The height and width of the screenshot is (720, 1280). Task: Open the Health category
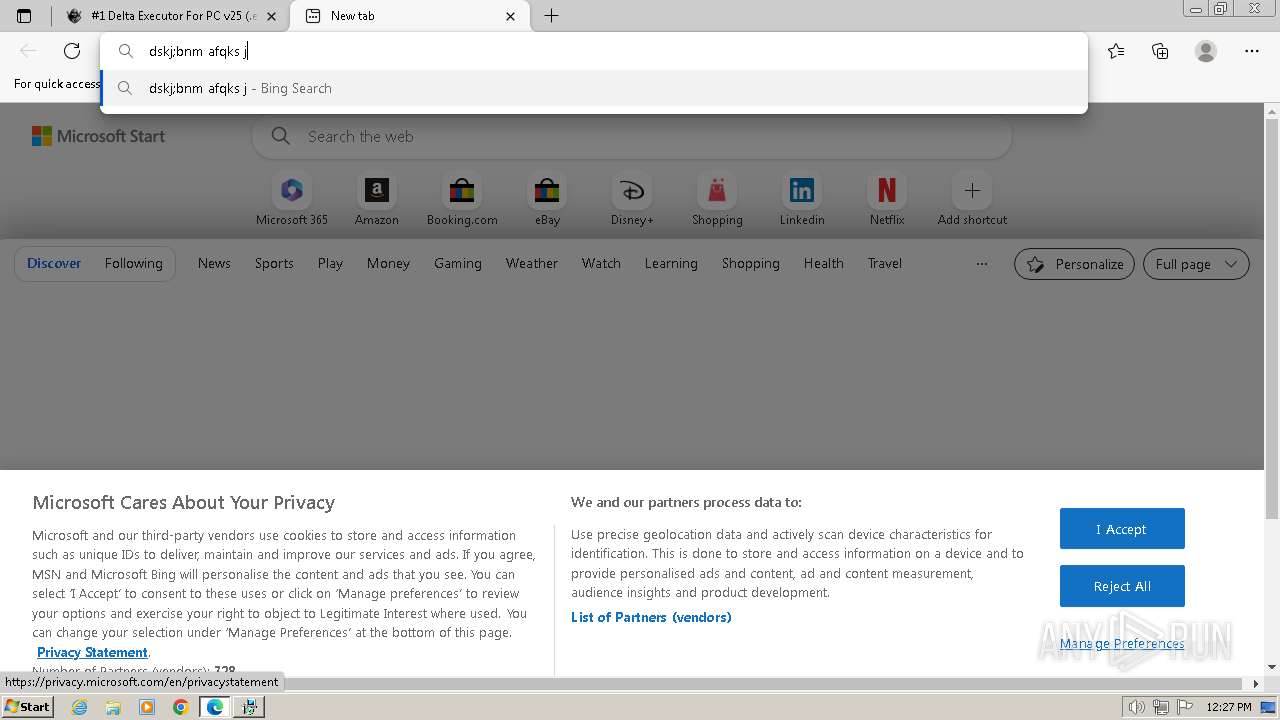[x=824, y=263]
